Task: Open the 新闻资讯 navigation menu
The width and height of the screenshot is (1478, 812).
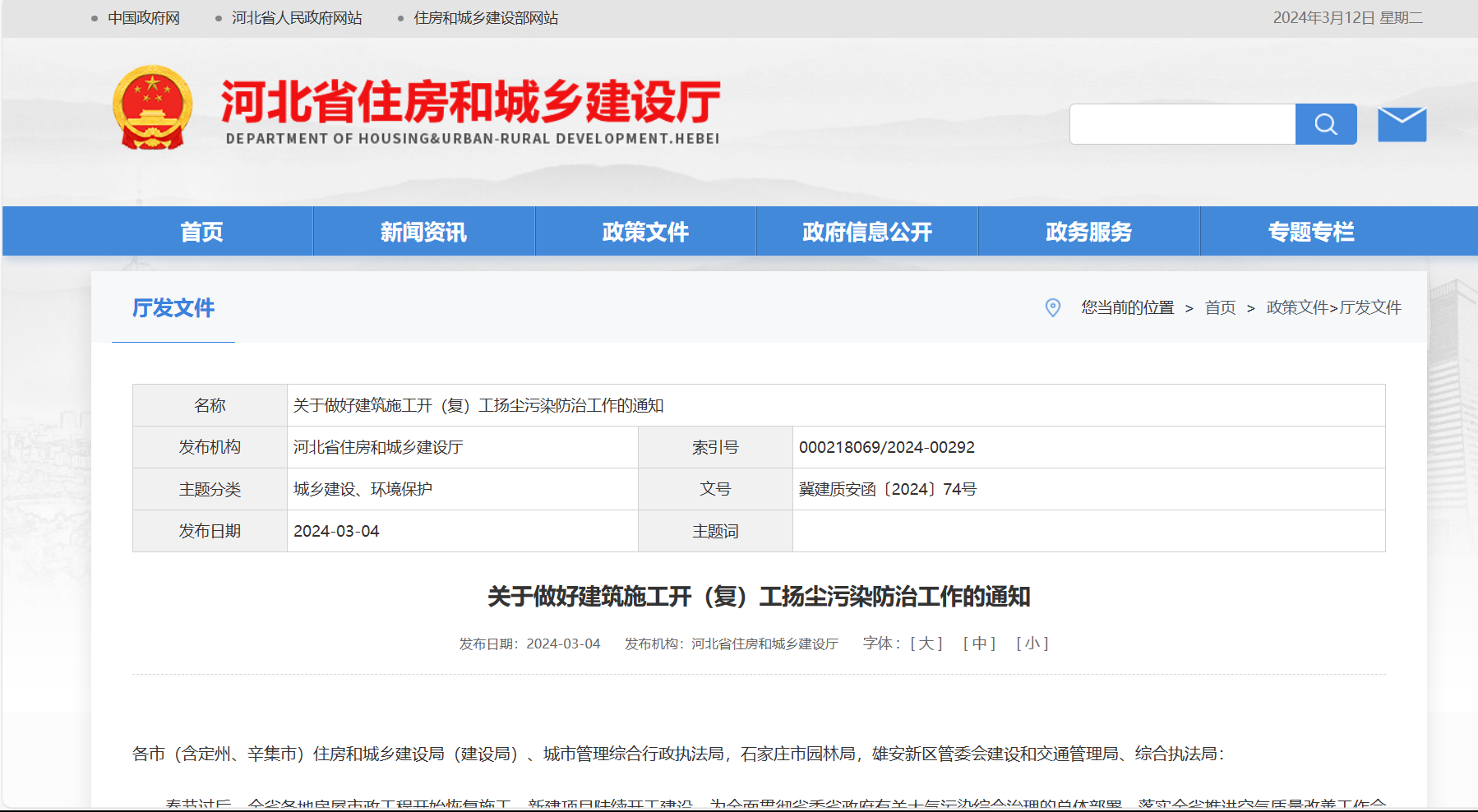Action: [423, 232]
